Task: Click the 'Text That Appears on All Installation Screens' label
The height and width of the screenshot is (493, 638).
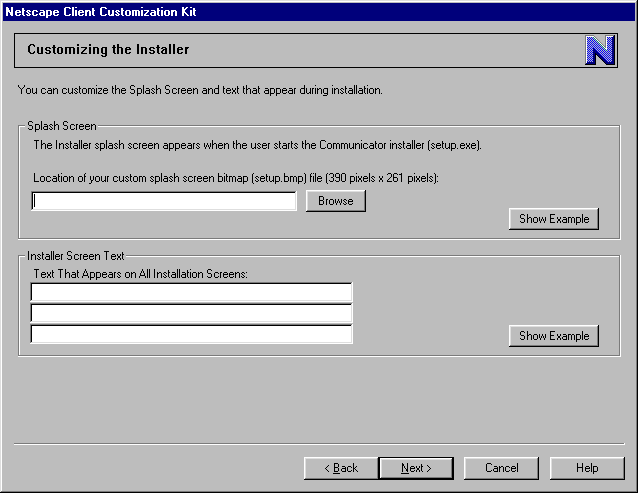Action: [140, 273]
